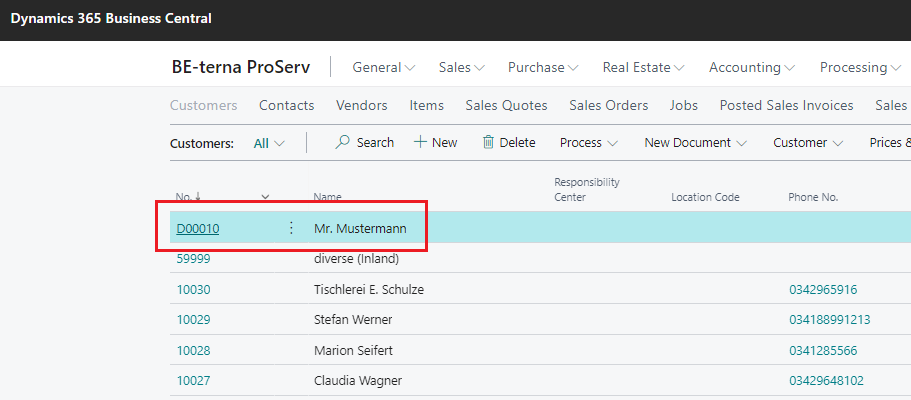The image size is (911, 400).
Task: Open the Customers All view filter
Action: pyautogui.click(x=270, y=143)
